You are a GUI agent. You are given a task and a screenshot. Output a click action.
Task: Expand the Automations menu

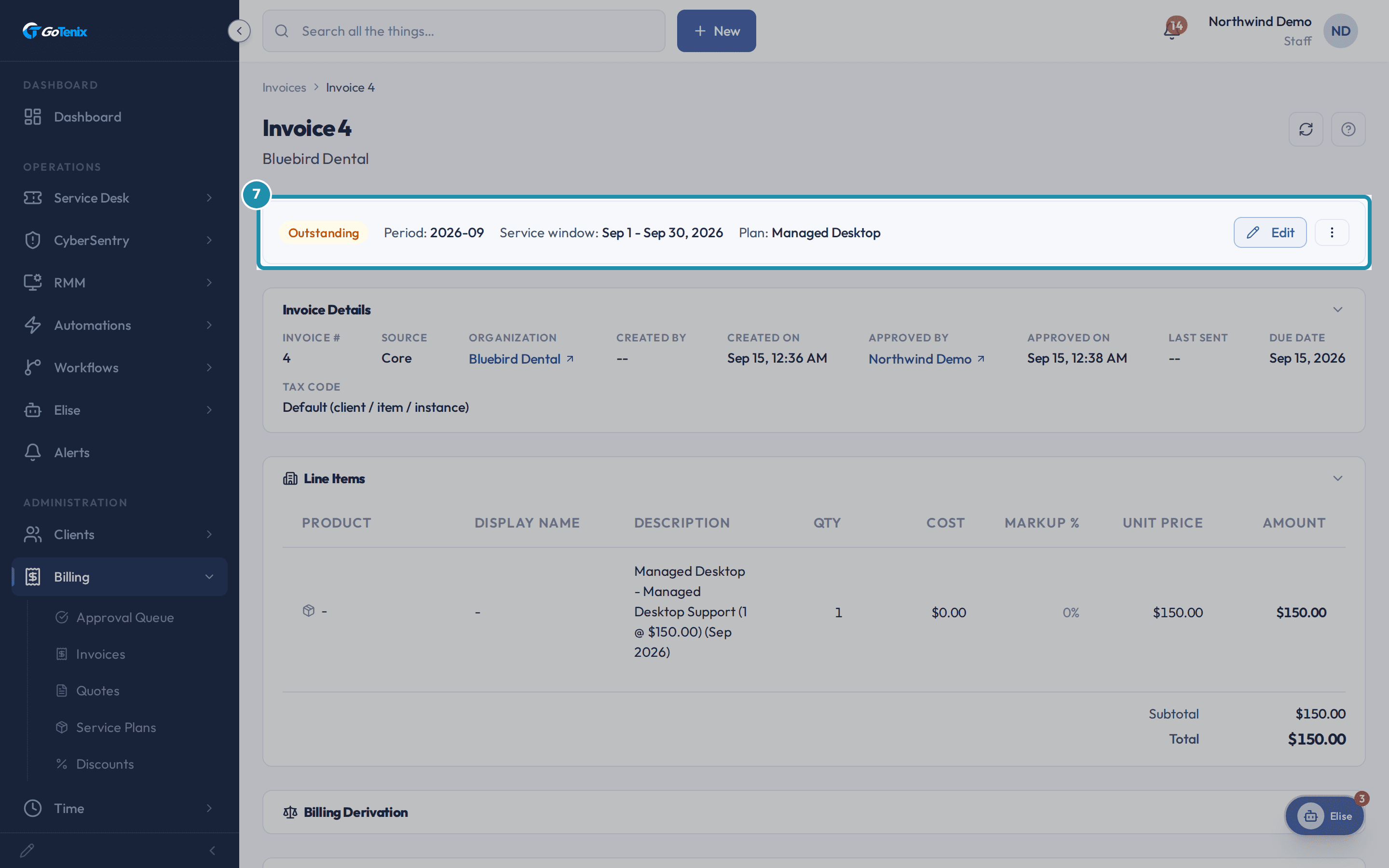click(x=120, y=325)
